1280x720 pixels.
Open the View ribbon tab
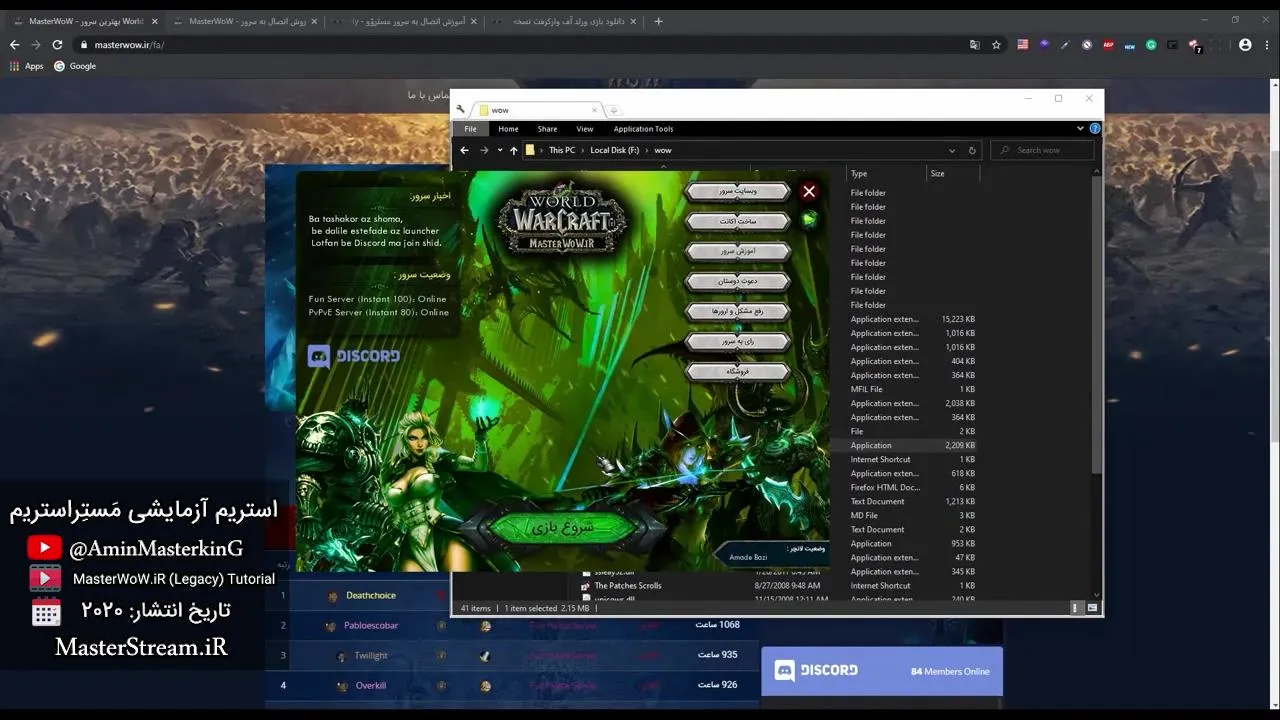coord(585,129)
